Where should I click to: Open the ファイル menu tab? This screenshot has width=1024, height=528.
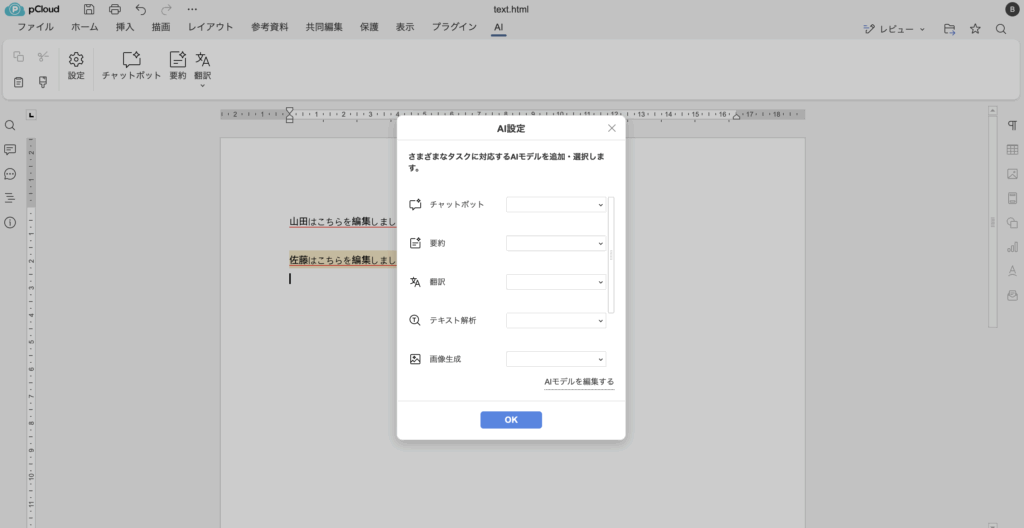(x=35, y=27)
